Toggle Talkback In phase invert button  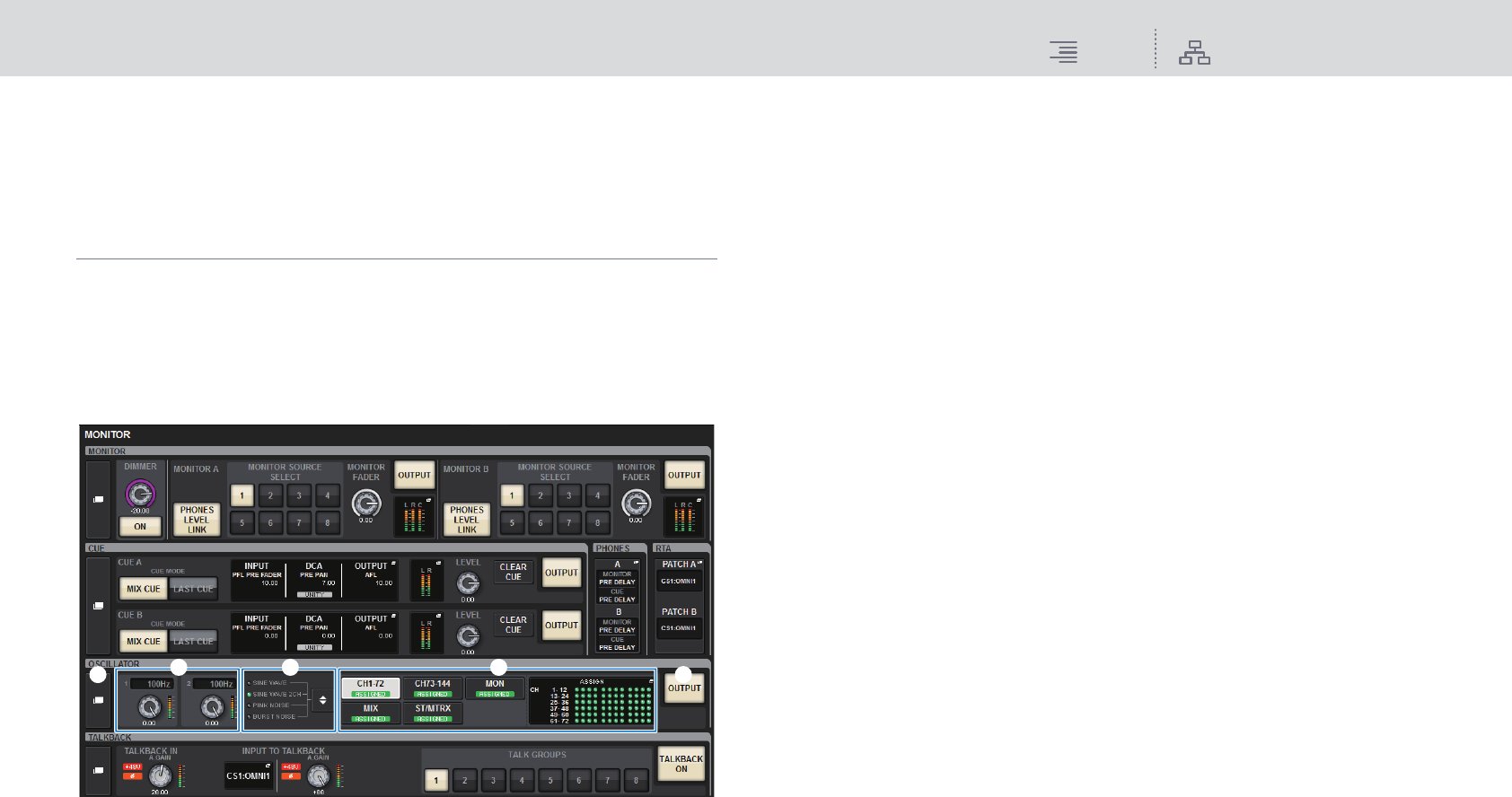(x=133, y=776)
